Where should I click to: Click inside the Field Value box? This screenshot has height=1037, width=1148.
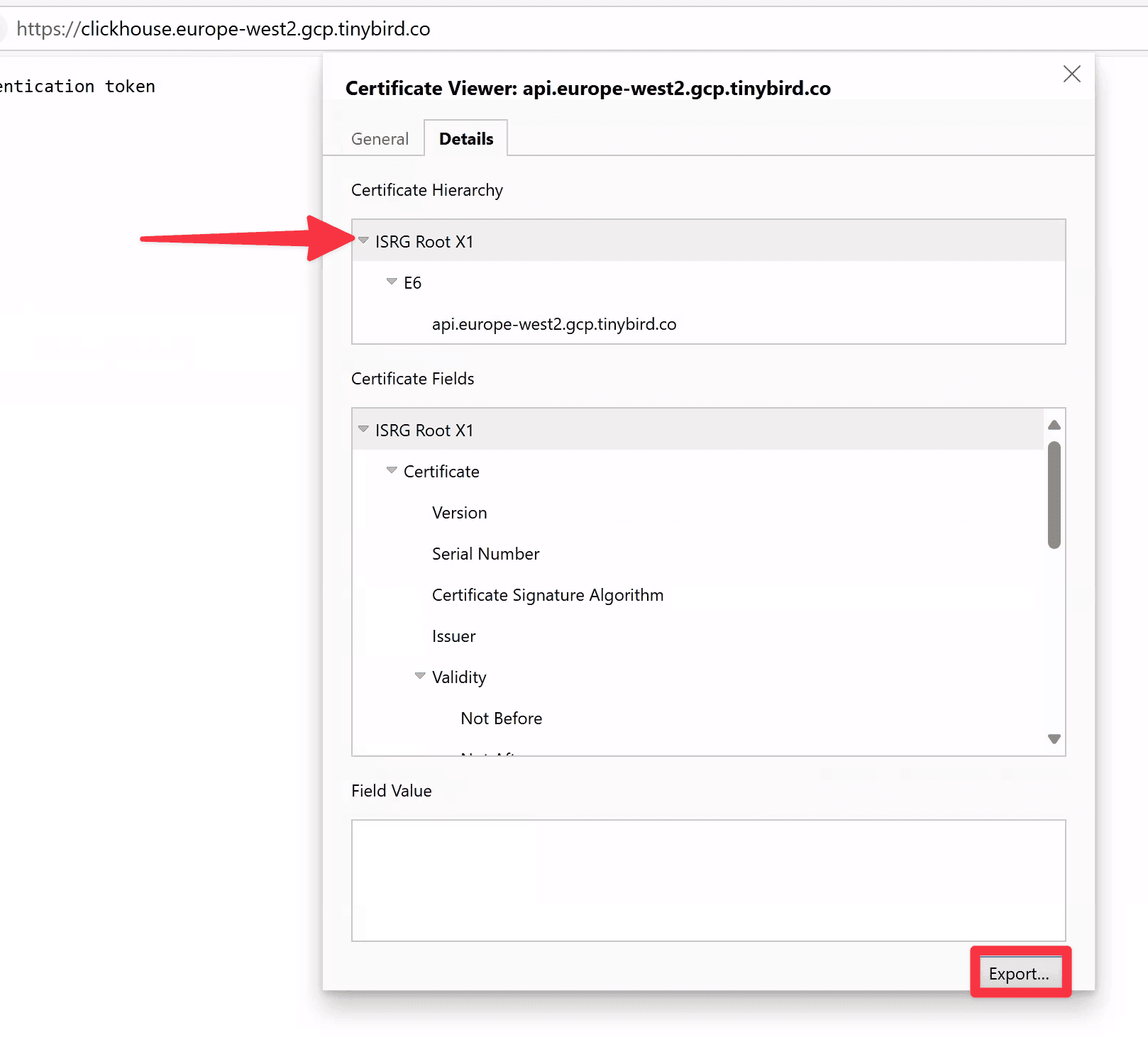coord(707,881)
